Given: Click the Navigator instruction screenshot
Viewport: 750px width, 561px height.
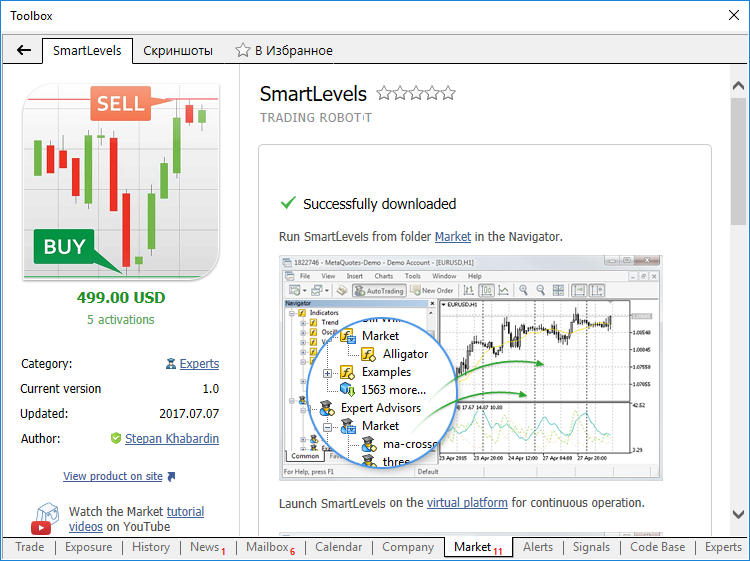Looking at the screenshot, I should click(471, 368).
